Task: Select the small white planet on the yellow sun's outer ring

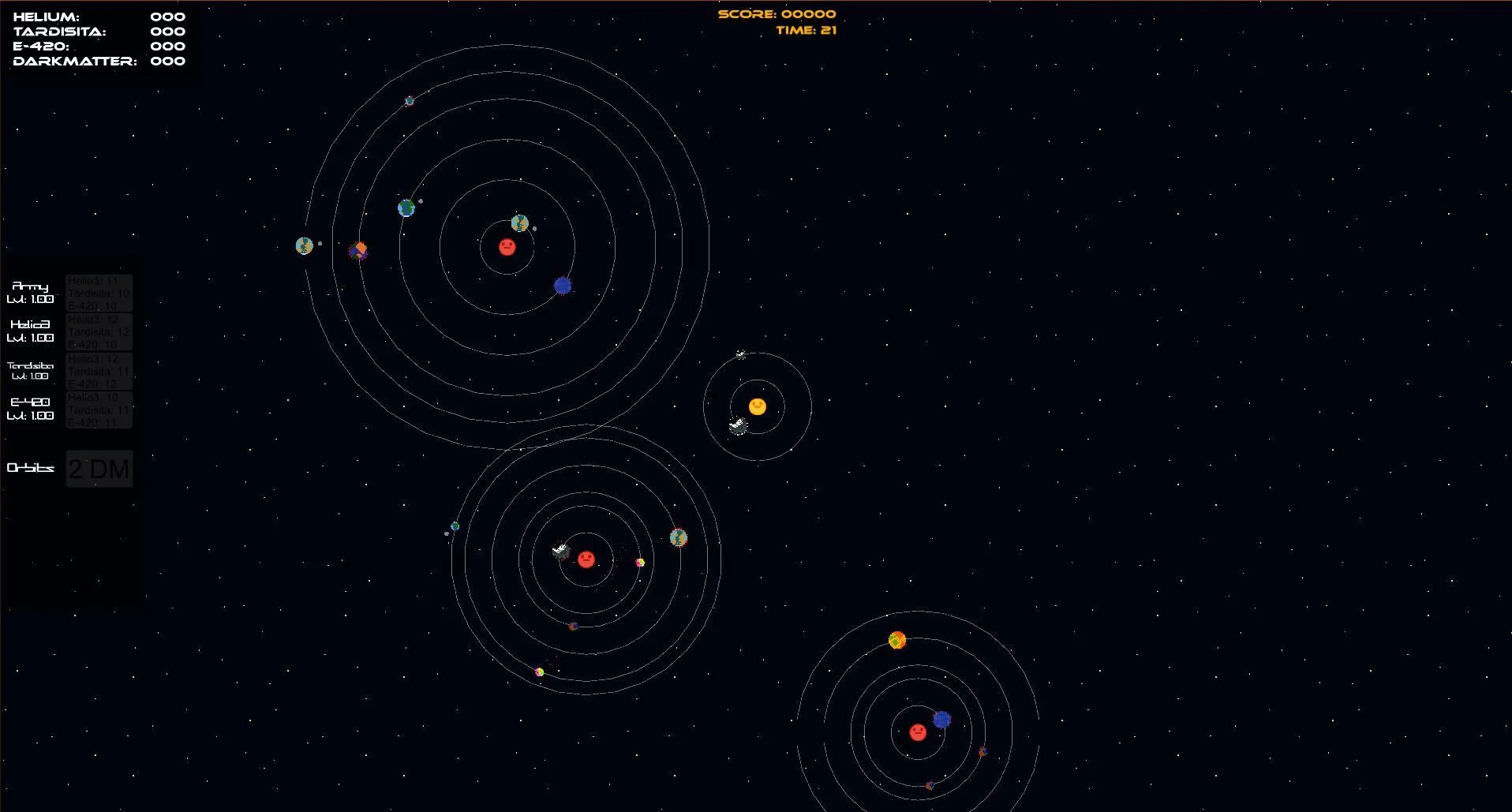Action: point(741,355)
